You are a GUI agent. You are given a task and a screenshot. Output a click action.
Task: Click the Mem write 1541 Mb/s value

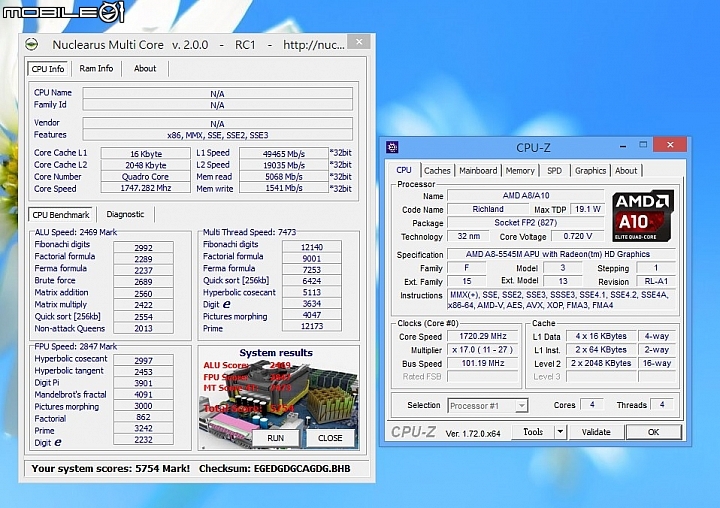point(283,188)
